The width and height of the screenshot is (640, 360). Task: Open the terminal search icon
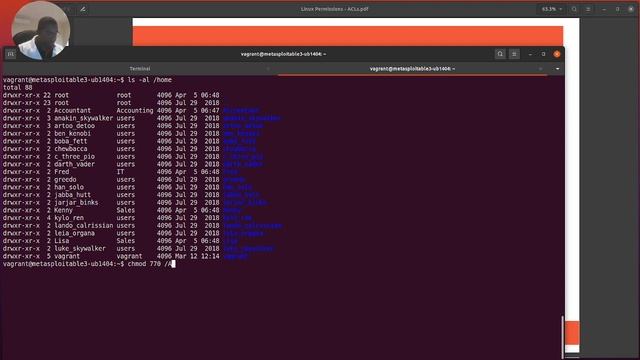tap(500, 54)
